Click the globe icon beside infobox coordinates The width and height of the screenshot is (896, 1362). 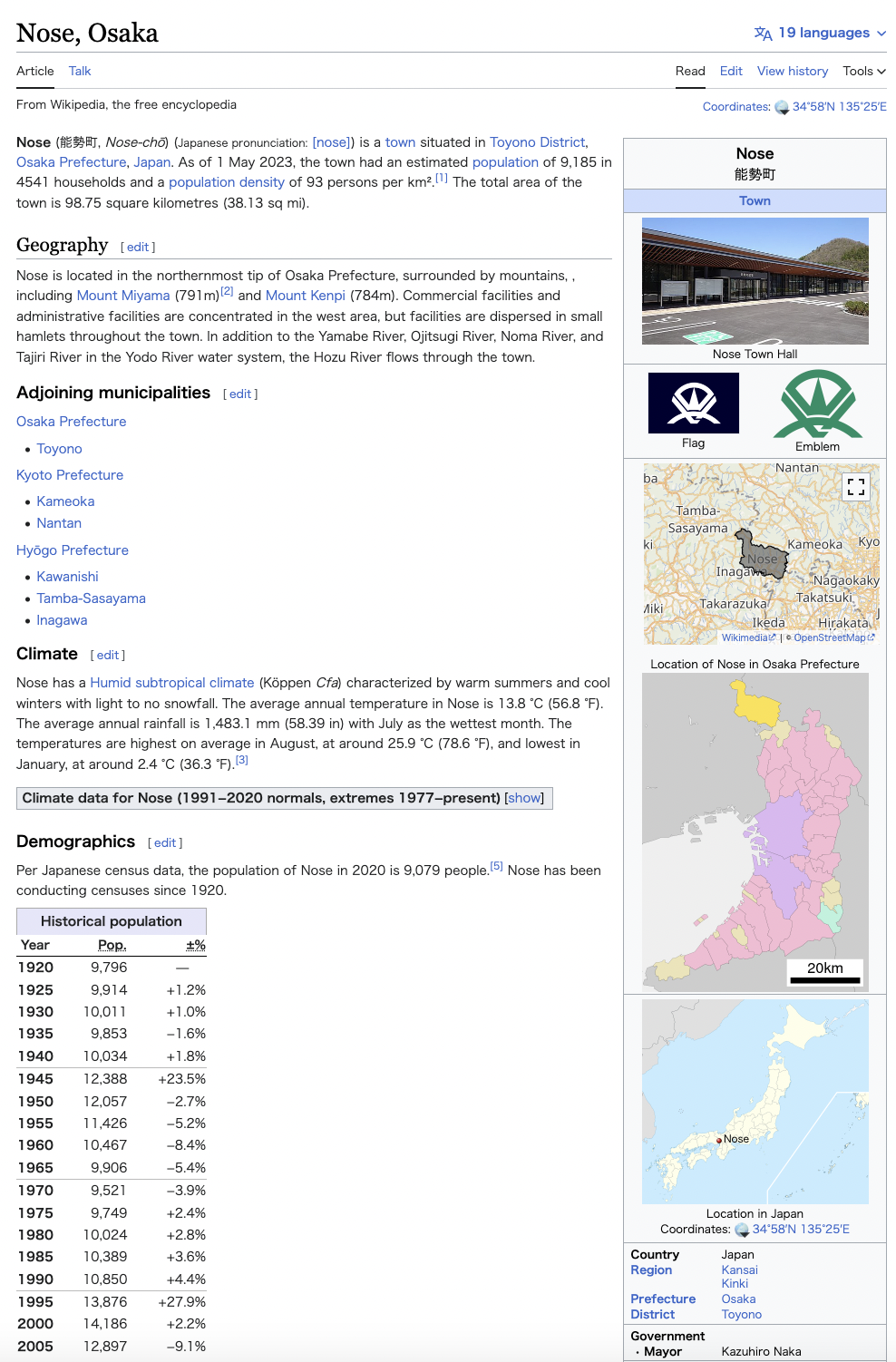click(x=742, y=1230)
